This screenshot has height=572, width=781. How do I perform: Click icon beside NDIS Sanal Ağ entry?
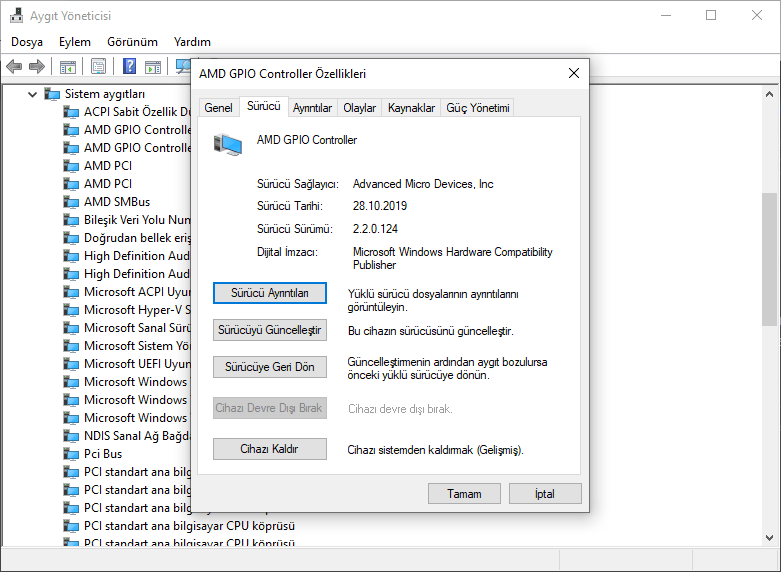tap(71, 436)
